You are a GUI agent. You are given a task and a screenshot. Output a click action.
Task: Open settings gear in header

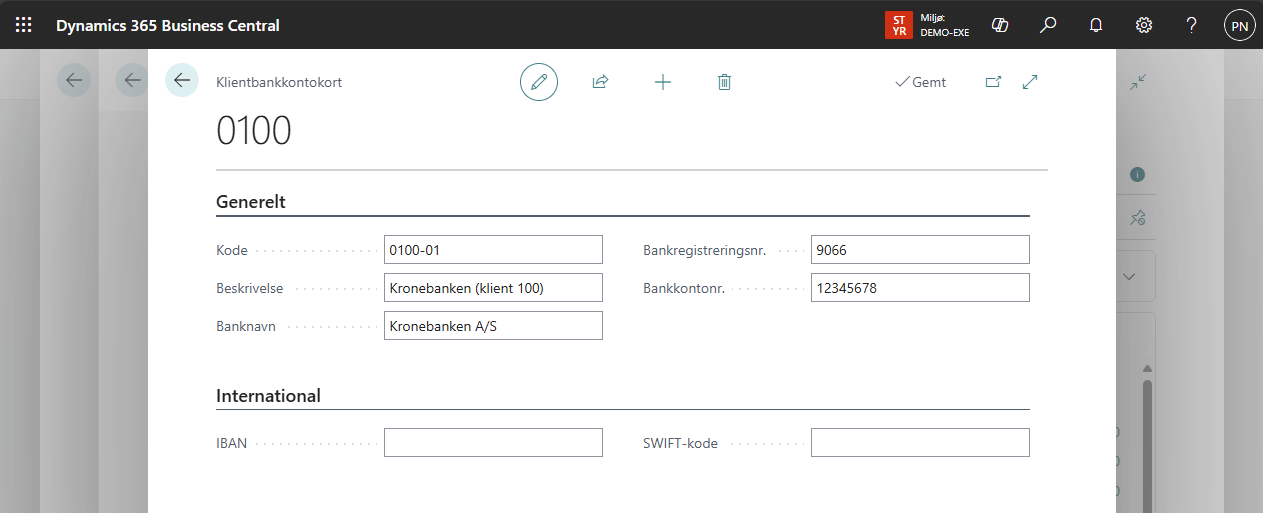click(x=1144, y=25)
